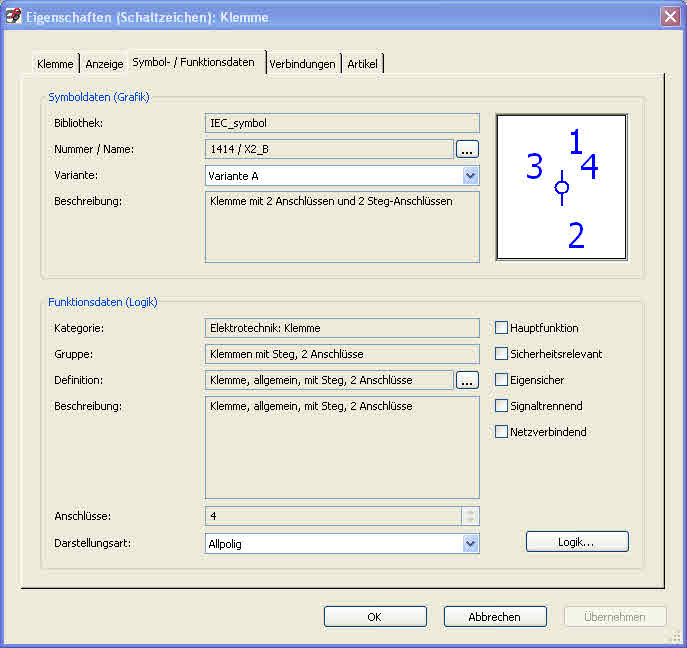
Task: Switch to the Klemme tab
Action: pyautogui.click(x=55, y=64)
